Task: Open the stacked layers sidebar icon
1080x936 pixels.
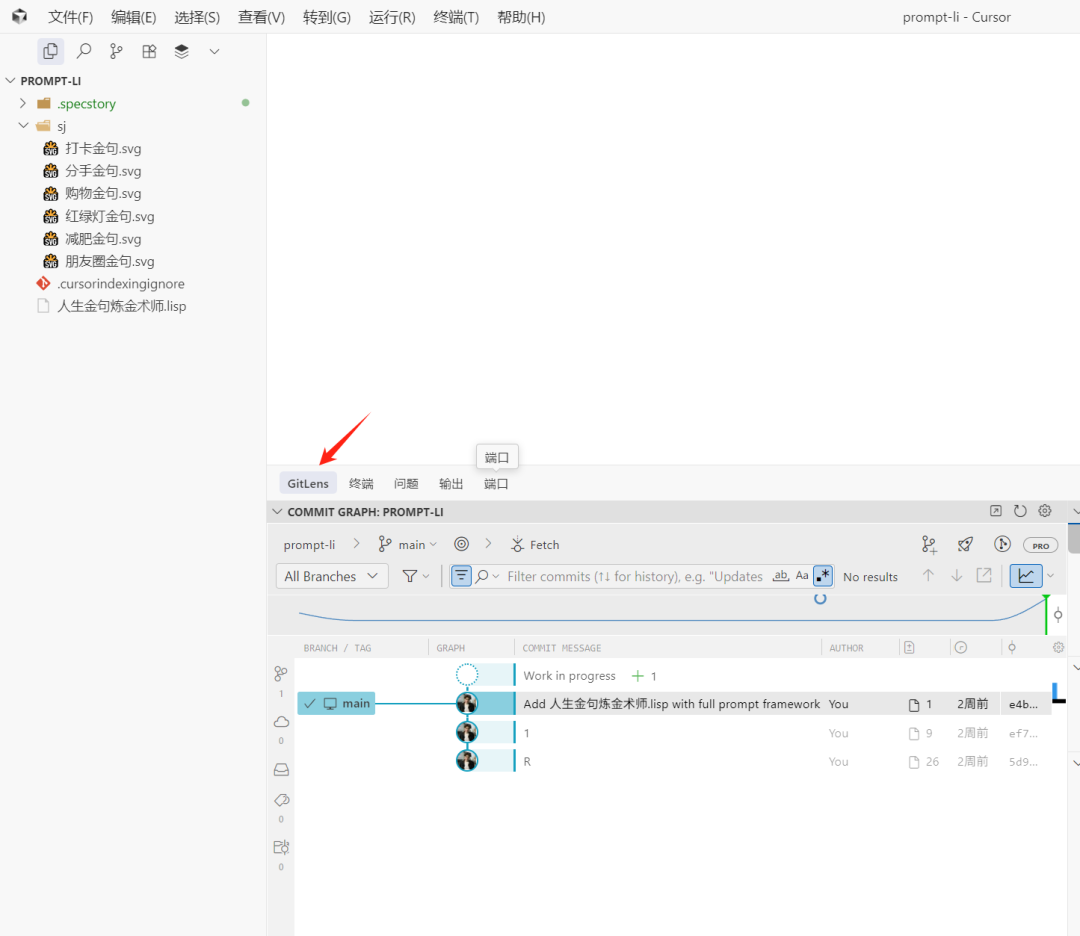Action: 182,51
